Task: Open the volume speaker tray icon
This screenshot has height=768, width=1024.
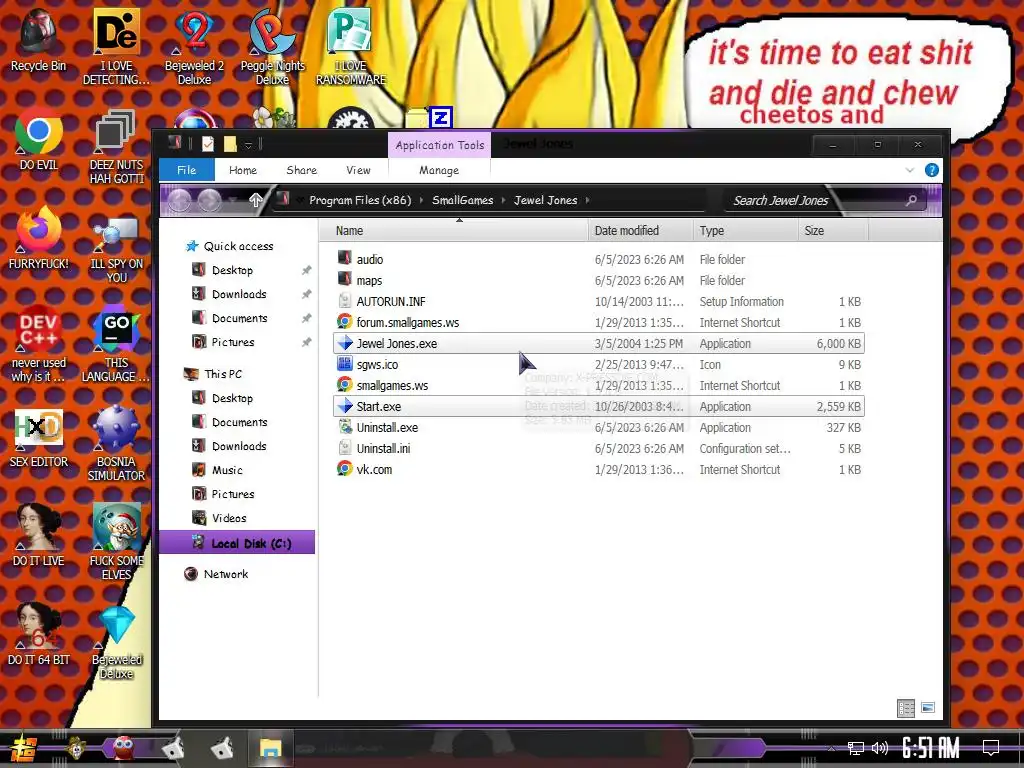Action: click(880, 748)
